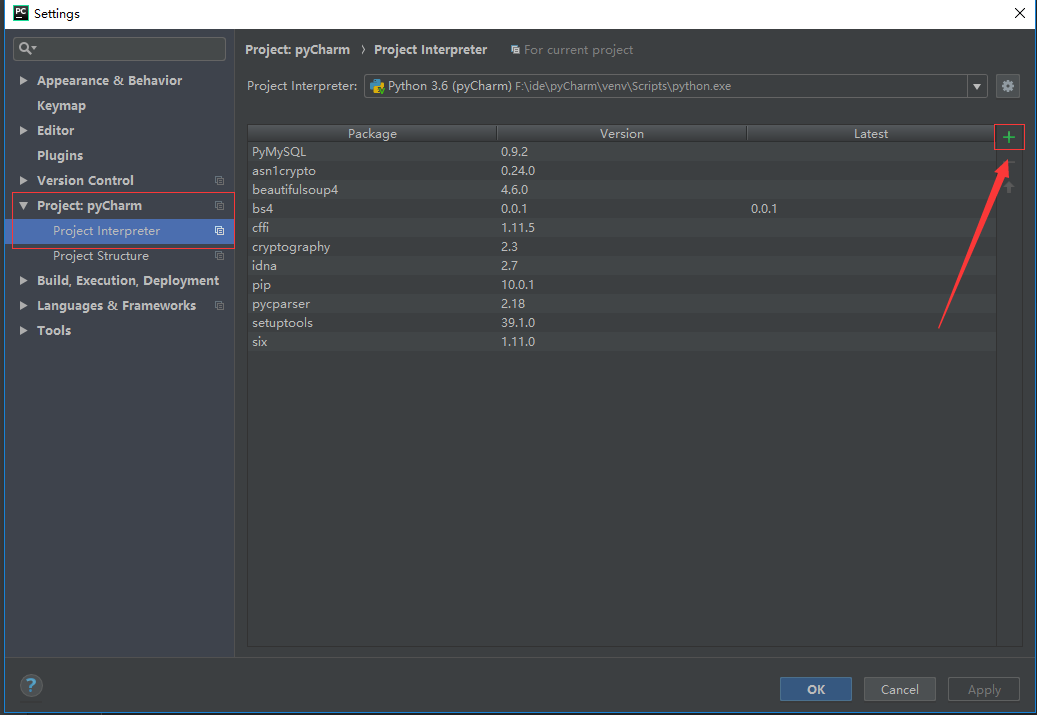Click copy icon beside Version Control
Viewport: 1037px width, 715px height.
tap(219, 181)
